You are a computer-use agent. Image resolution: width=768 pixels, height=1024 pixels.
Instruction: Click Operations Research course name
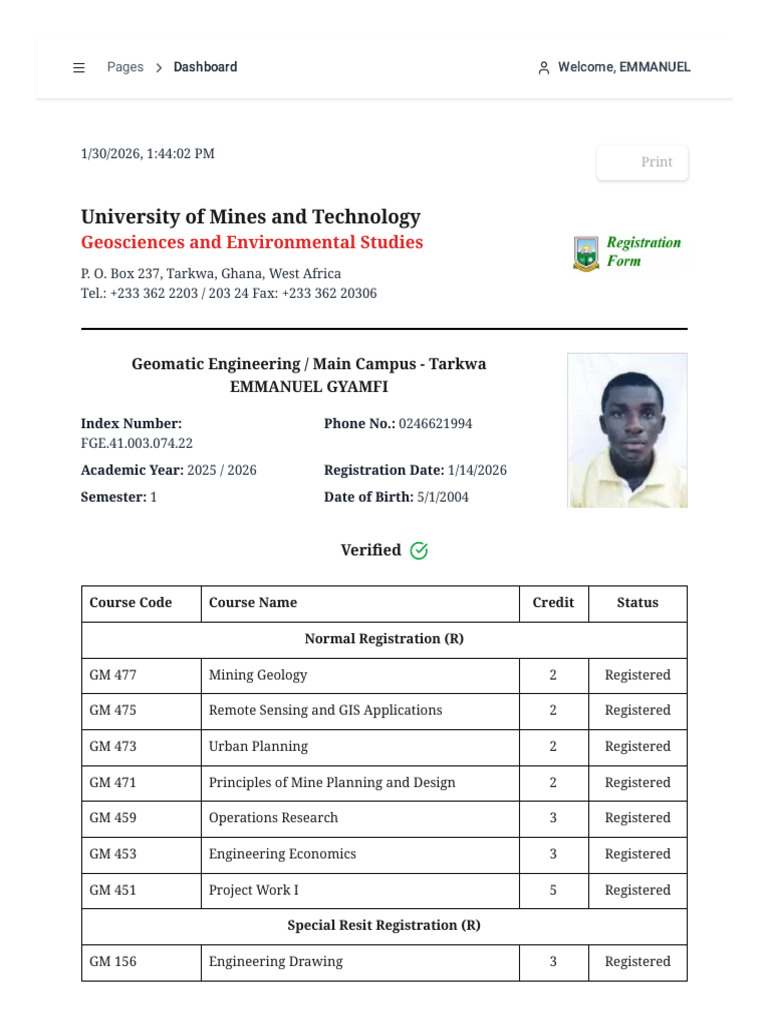coord(273,818)
